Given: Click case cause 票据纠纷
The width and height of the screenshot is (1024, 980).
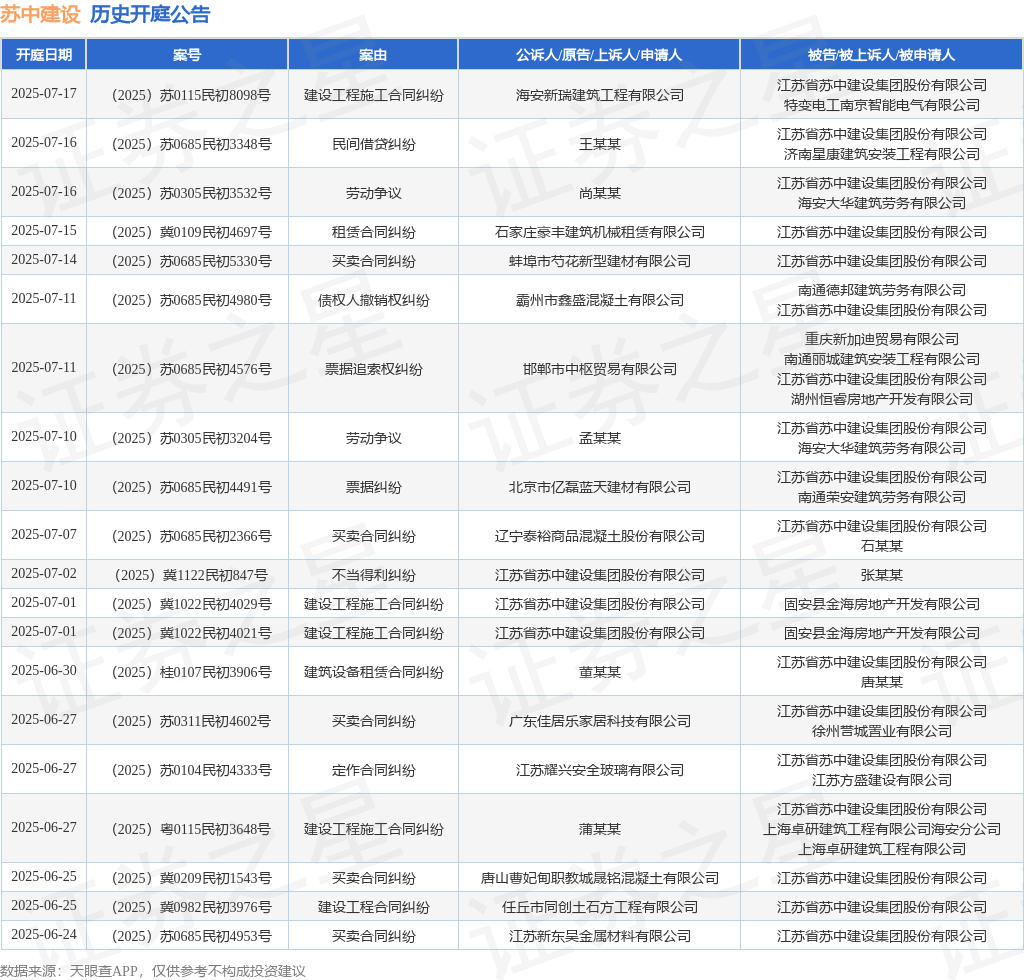Looking at the screenshot, I should pyautogui.click(x=374, y=487).
